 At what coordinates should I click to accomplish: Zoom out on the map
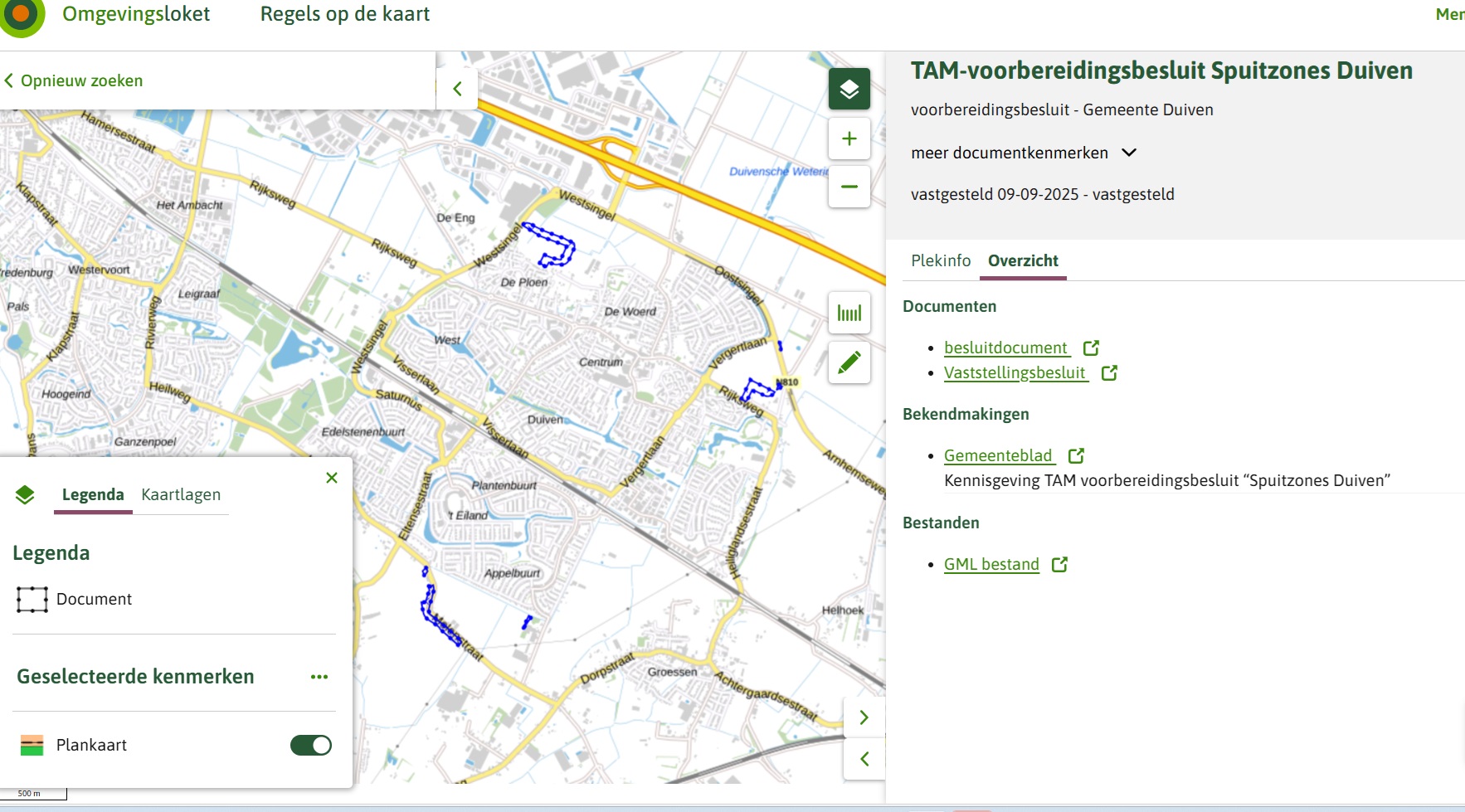point(849,187)
